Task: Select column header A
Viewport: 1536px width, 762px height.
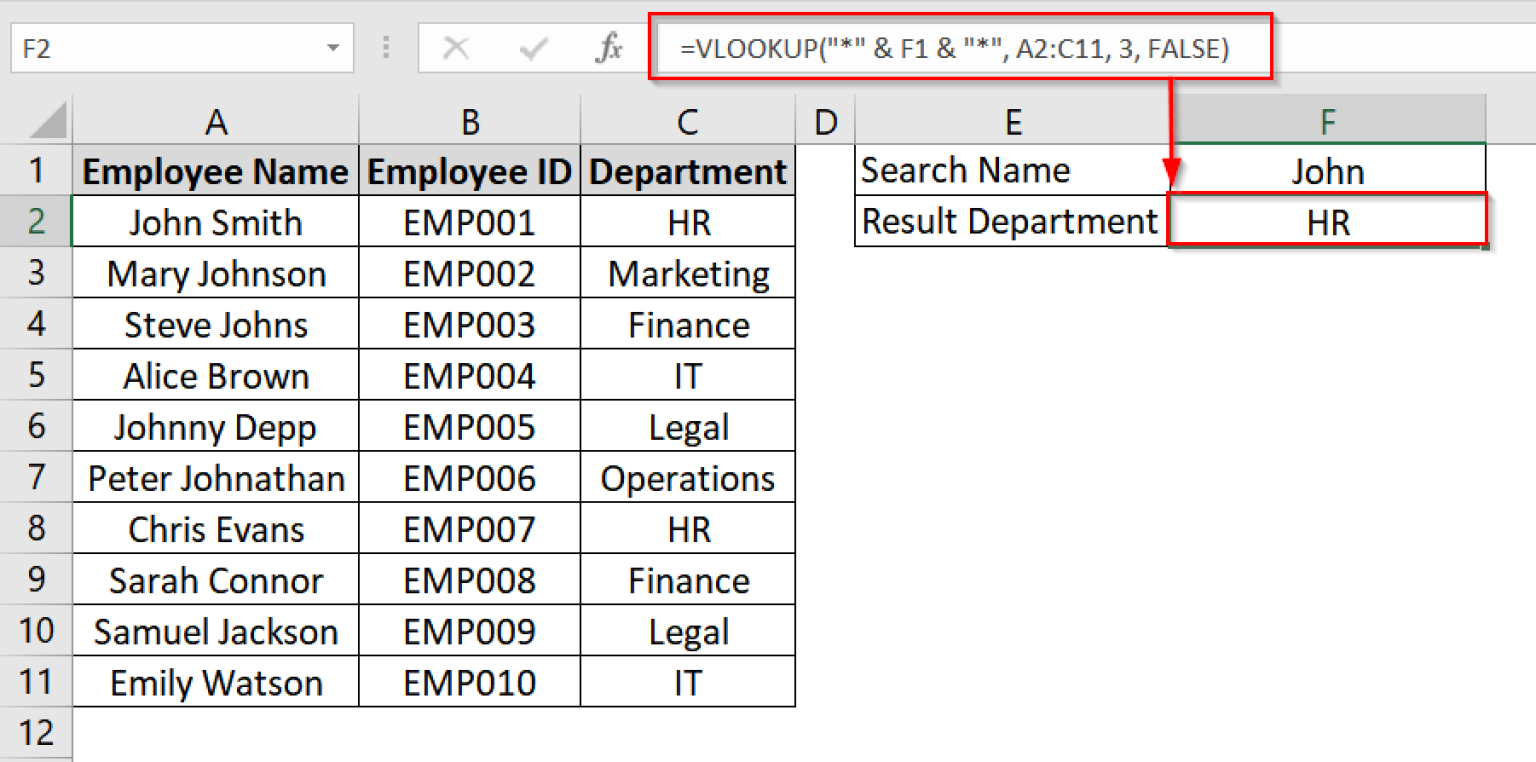Action: pyautogui.click(x=215, y=120)
